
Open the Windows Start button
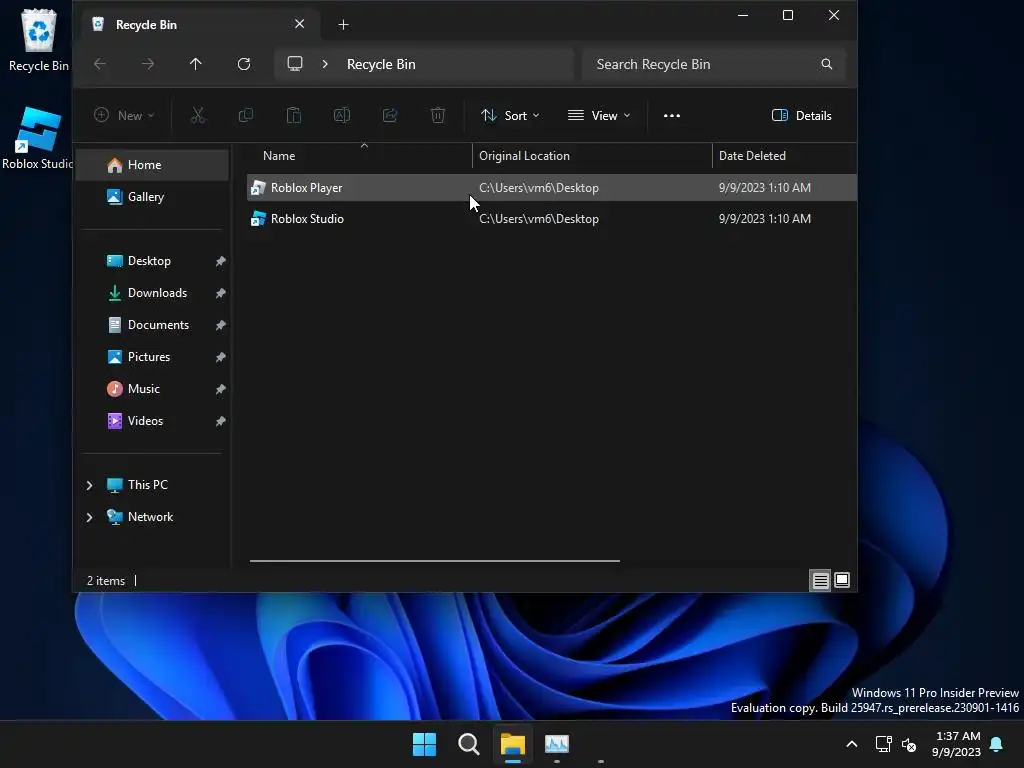[424, 744]
